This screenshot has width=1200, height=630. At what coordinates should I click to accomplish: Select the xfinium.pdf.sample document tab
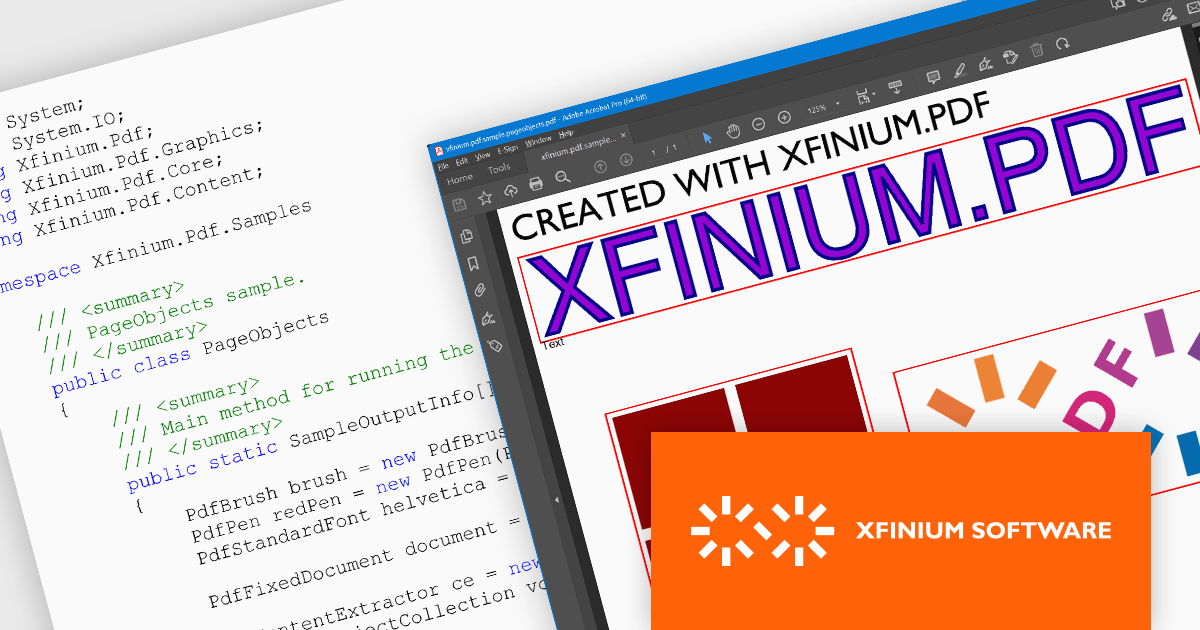(578, 148)
